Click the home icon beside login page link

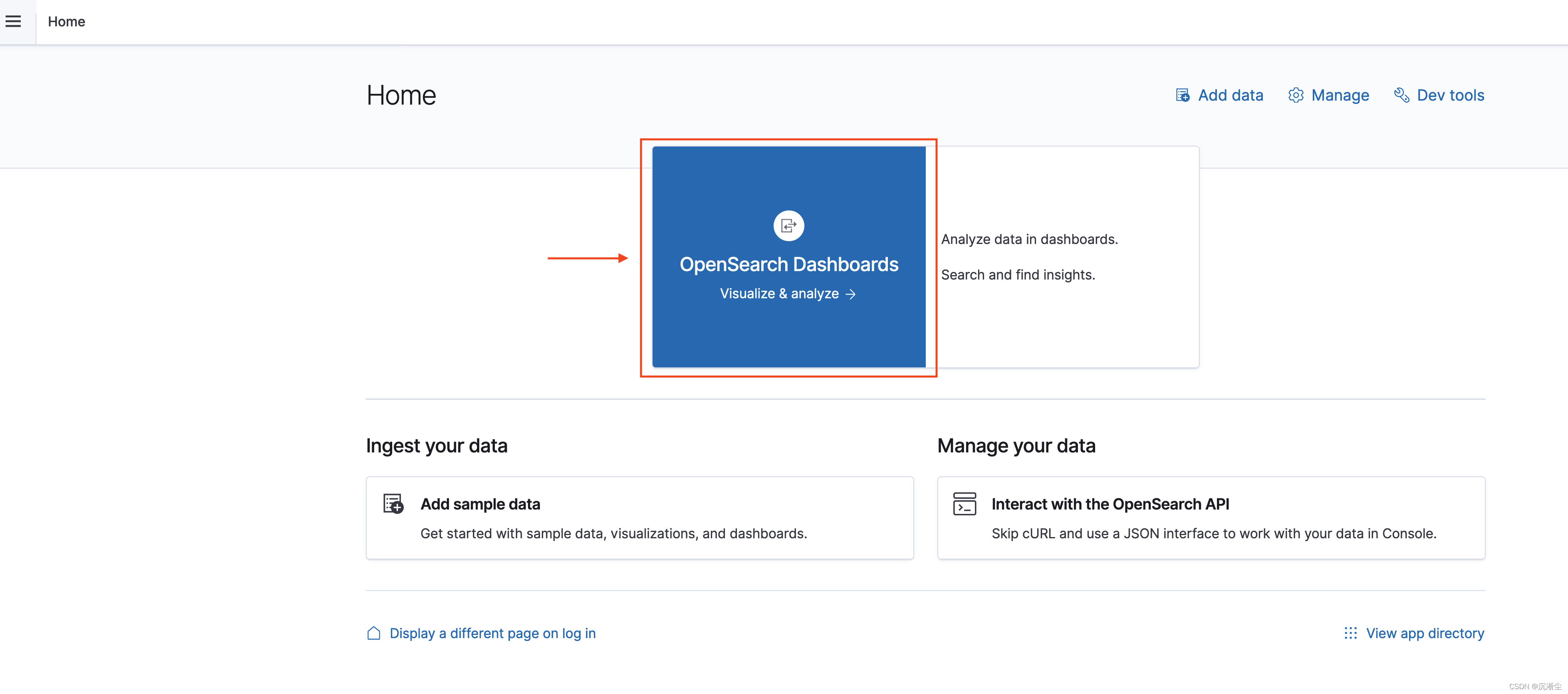click(x=374, y=633)
